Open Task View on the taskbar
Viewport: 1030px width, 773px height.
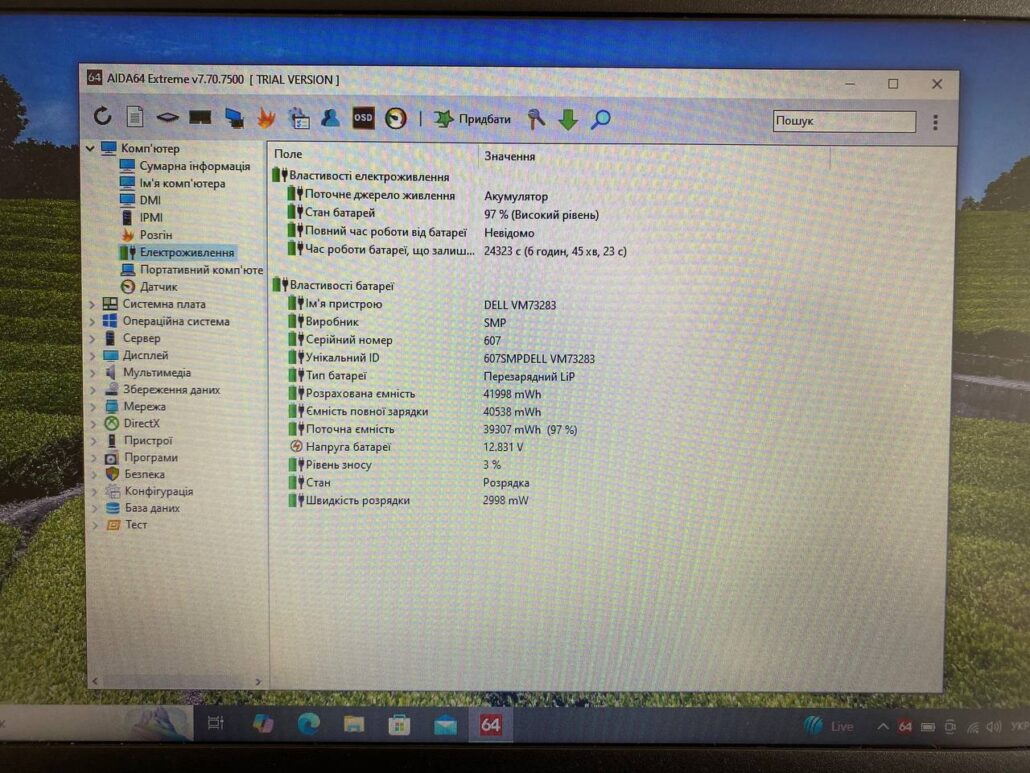click(x=215, y=723)
